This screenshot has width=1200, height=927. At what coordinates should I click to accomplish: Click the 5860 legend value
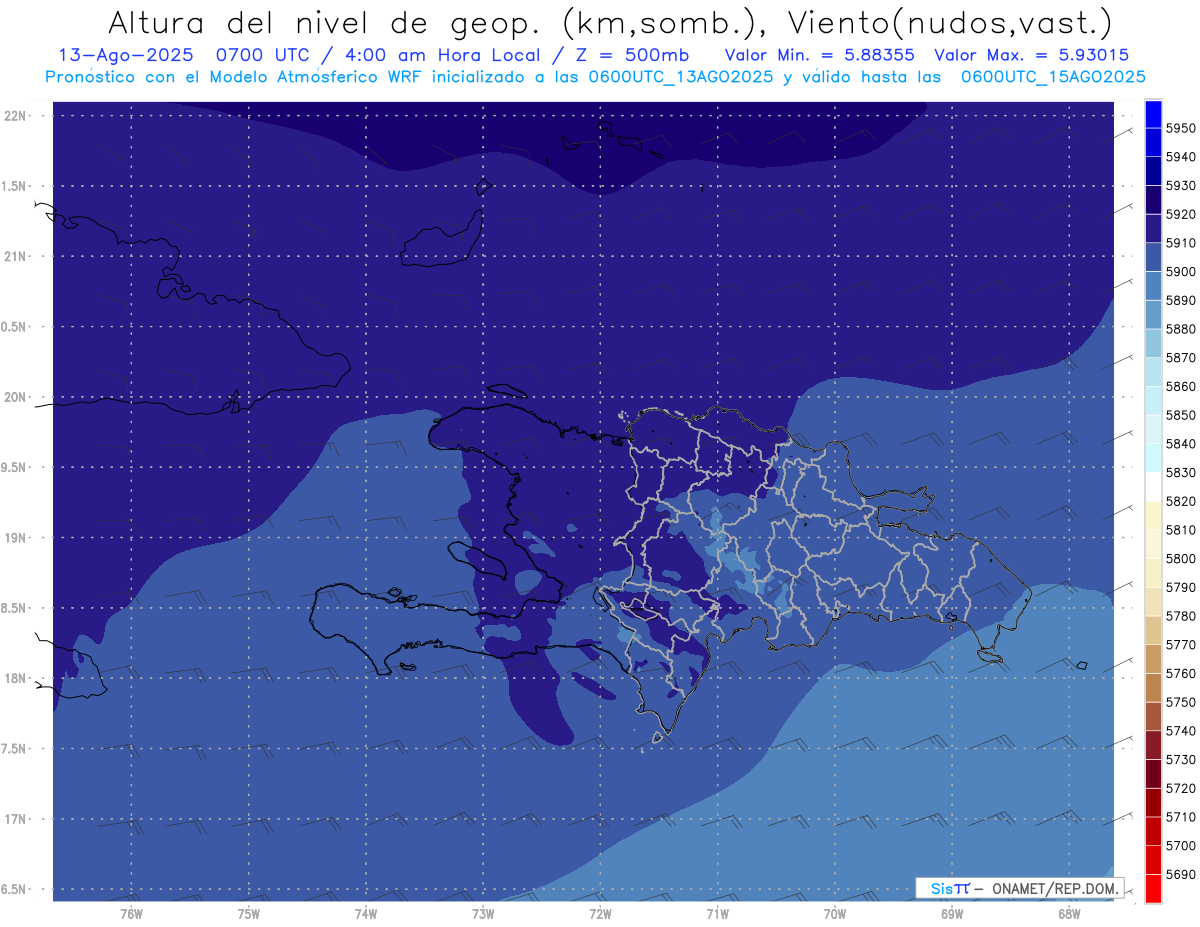[1181, 386]
